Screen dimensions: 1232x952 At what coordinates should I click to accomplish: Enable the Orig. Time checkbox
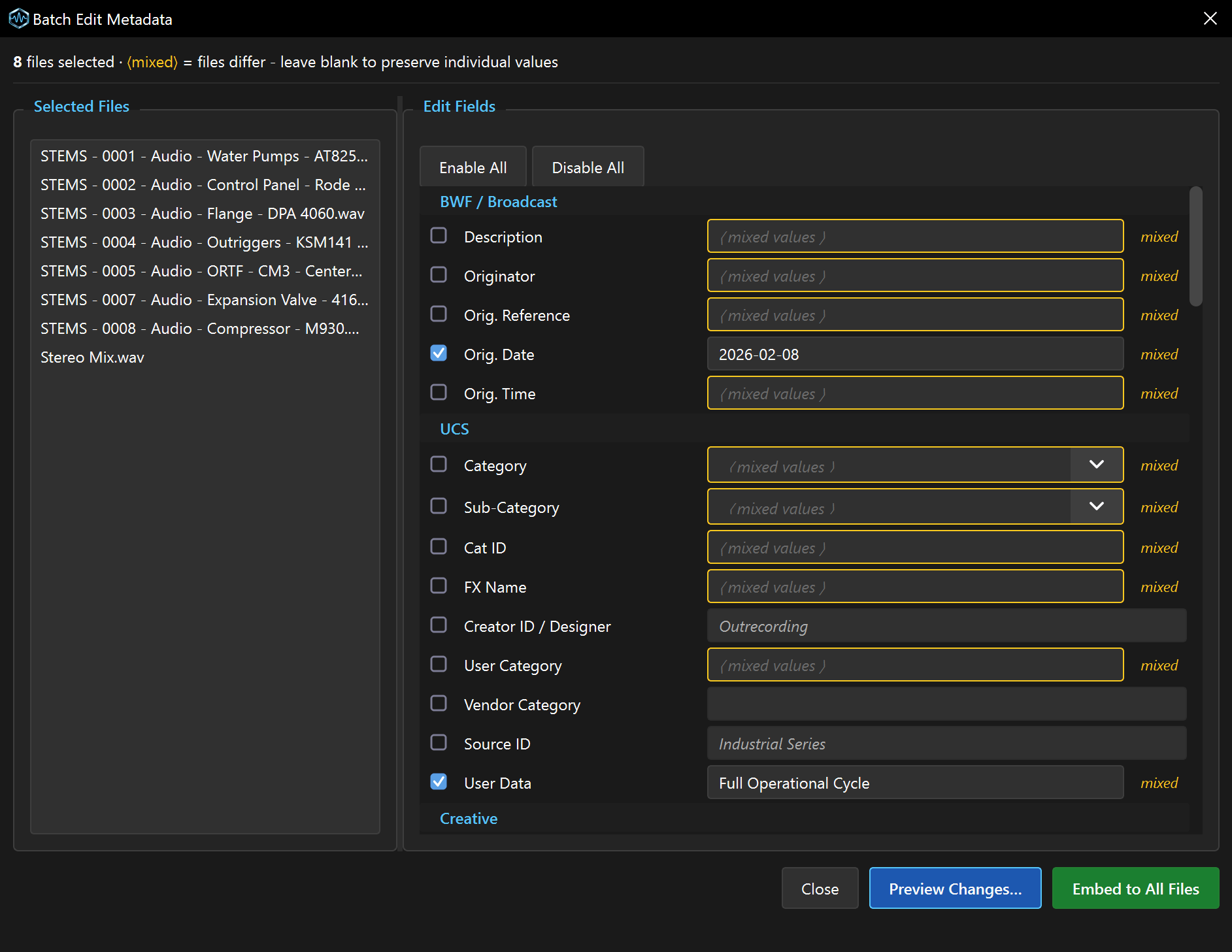[x=439, y=392]
